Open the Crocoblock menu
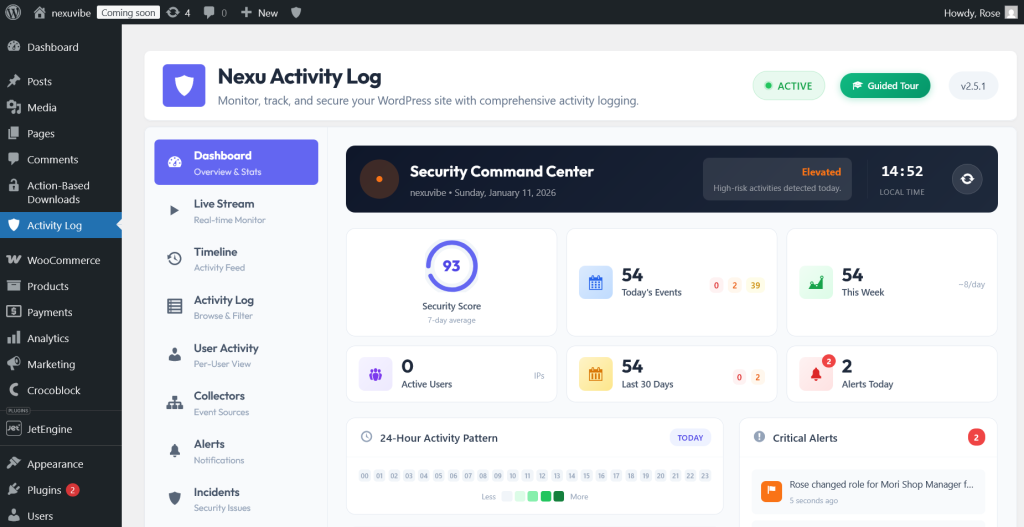Viewport: 1024px width, 527px height. [61, 391]
